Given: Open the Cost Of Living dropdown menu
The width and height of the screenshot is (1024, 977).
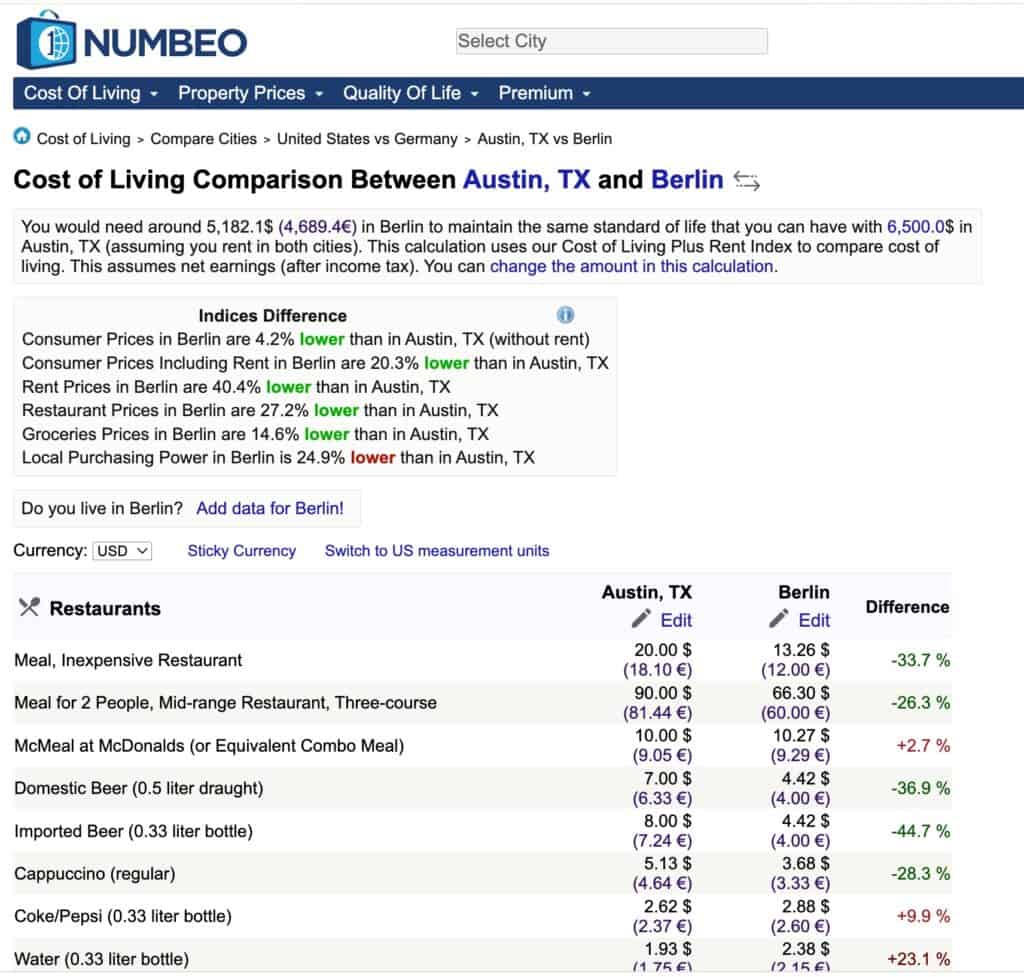Looking at the screenshot, I should [91, 93].
